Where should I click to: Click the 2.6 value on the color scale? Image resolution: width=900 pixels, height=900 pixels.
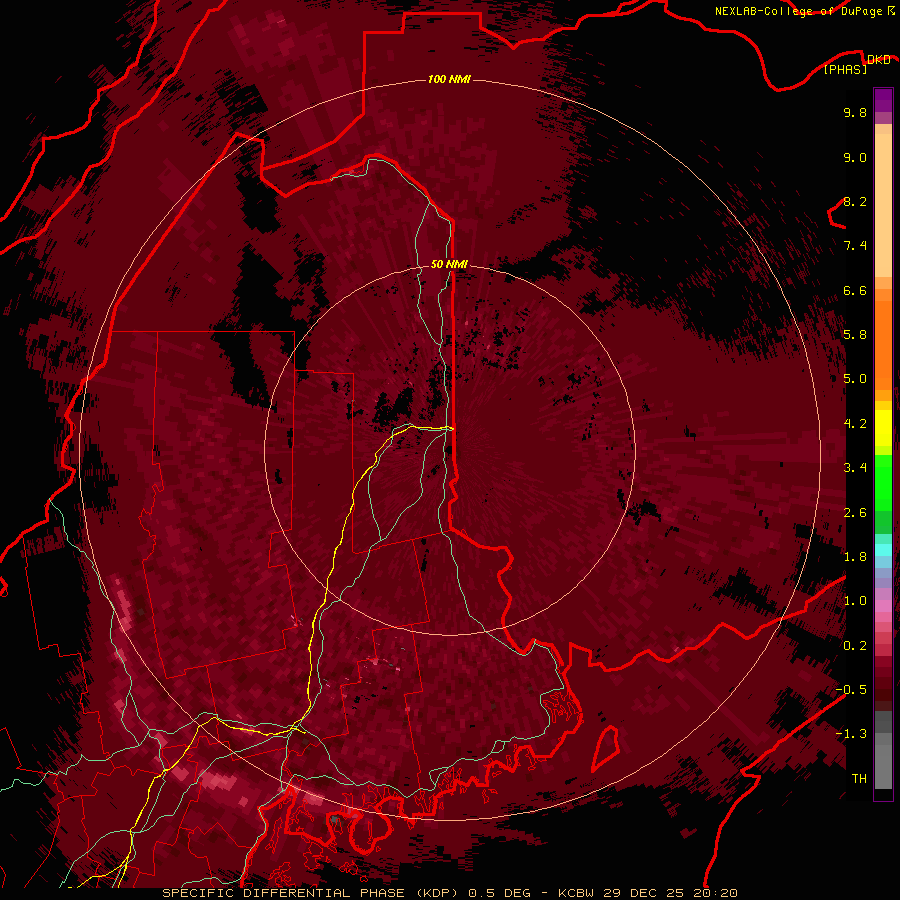(x=855, y=513)
